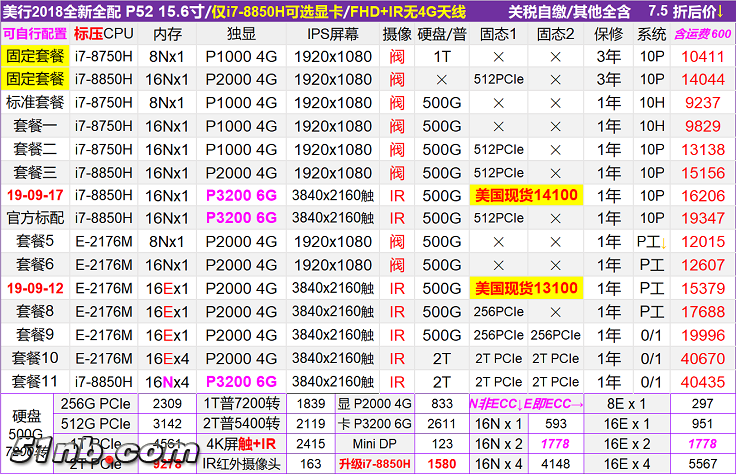The image size is (736, 474).
Task: Click the red 19-09-12 row label
Action: (36, 289)
